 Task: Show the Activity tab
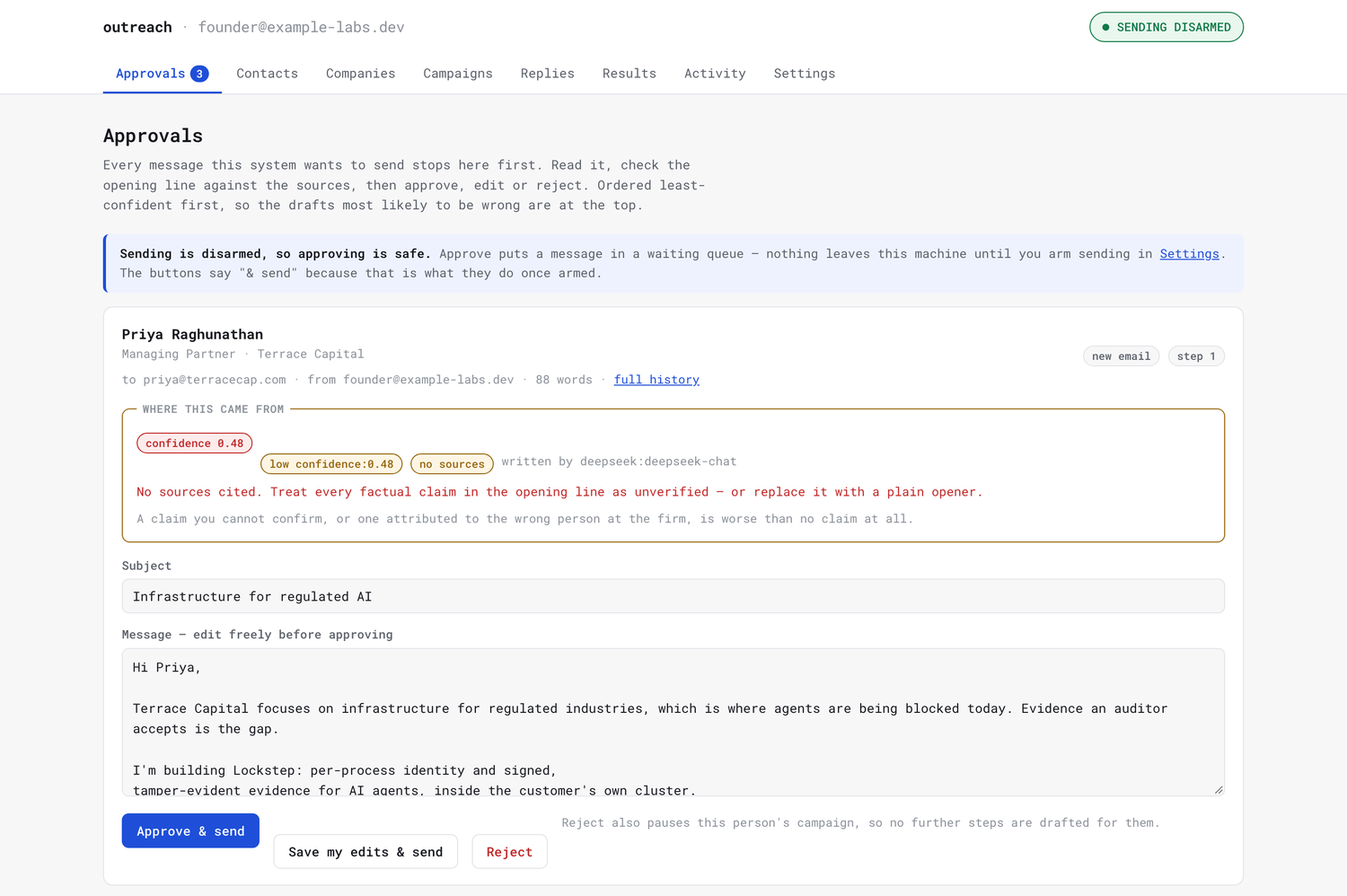715,74
